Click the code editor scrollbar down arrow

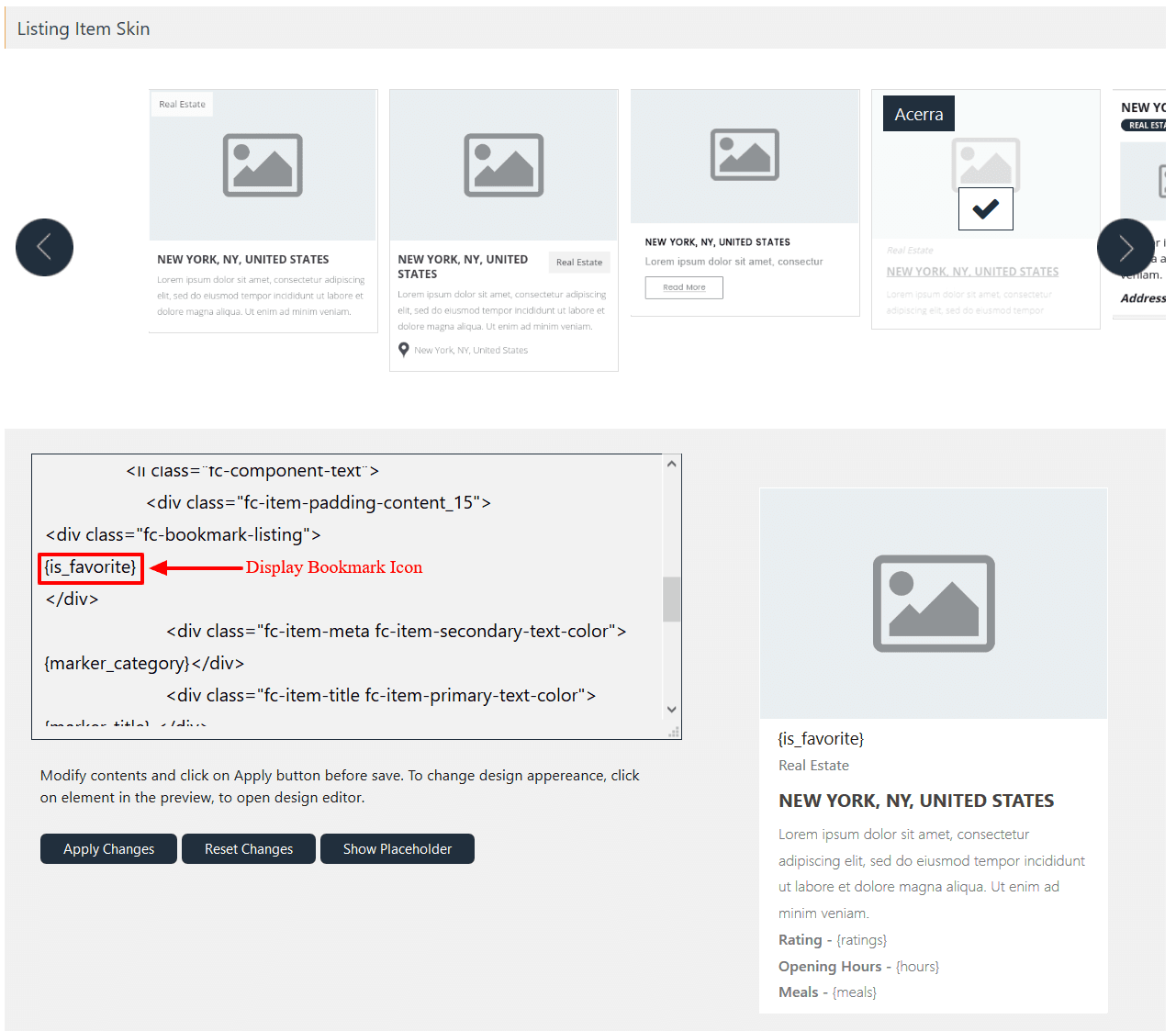click(x=671, y=709)
